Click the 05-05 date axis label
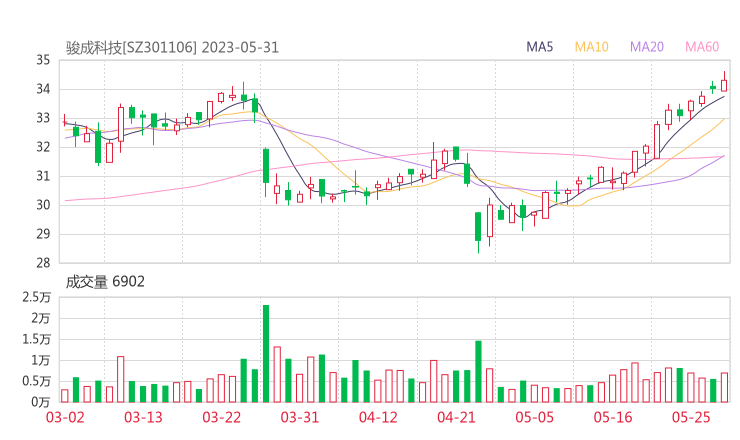 pos(535,417)
